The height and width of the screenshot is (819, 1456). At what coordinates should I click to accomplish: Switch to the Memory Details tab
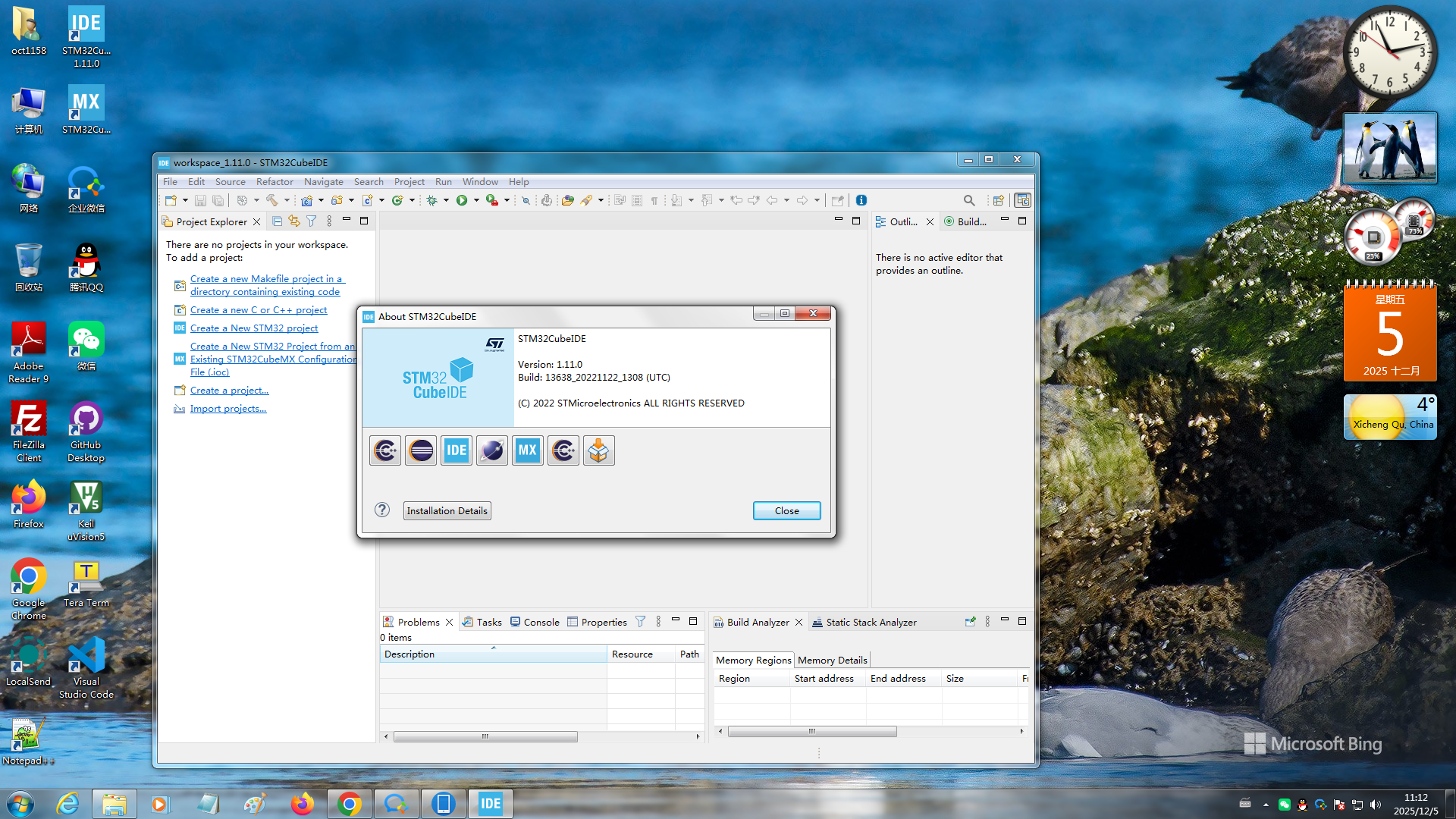click(x=832, y=660)
